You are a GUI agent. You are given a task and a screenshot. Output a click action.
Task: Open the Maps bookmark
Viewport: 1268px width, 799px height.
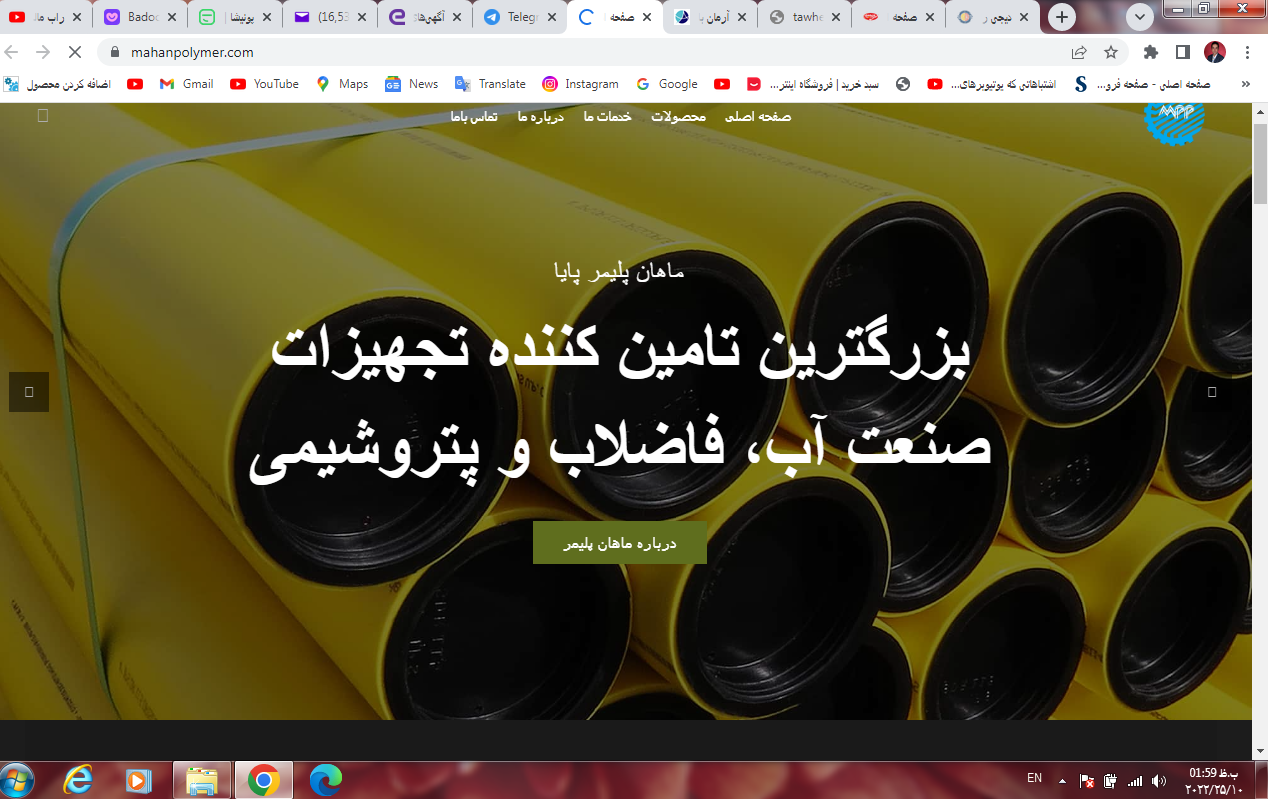(342, 84)
